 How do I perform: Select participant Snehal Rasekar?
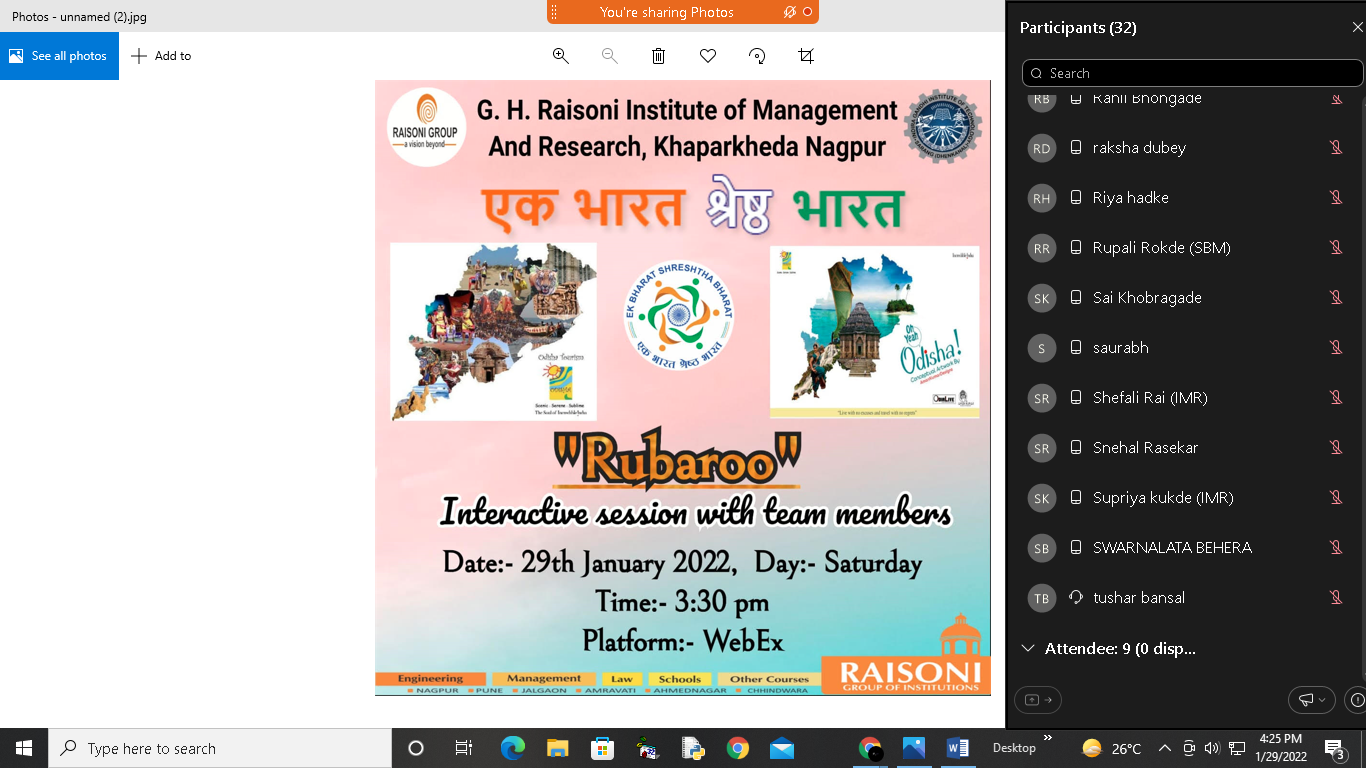(x=1185, y=448)
